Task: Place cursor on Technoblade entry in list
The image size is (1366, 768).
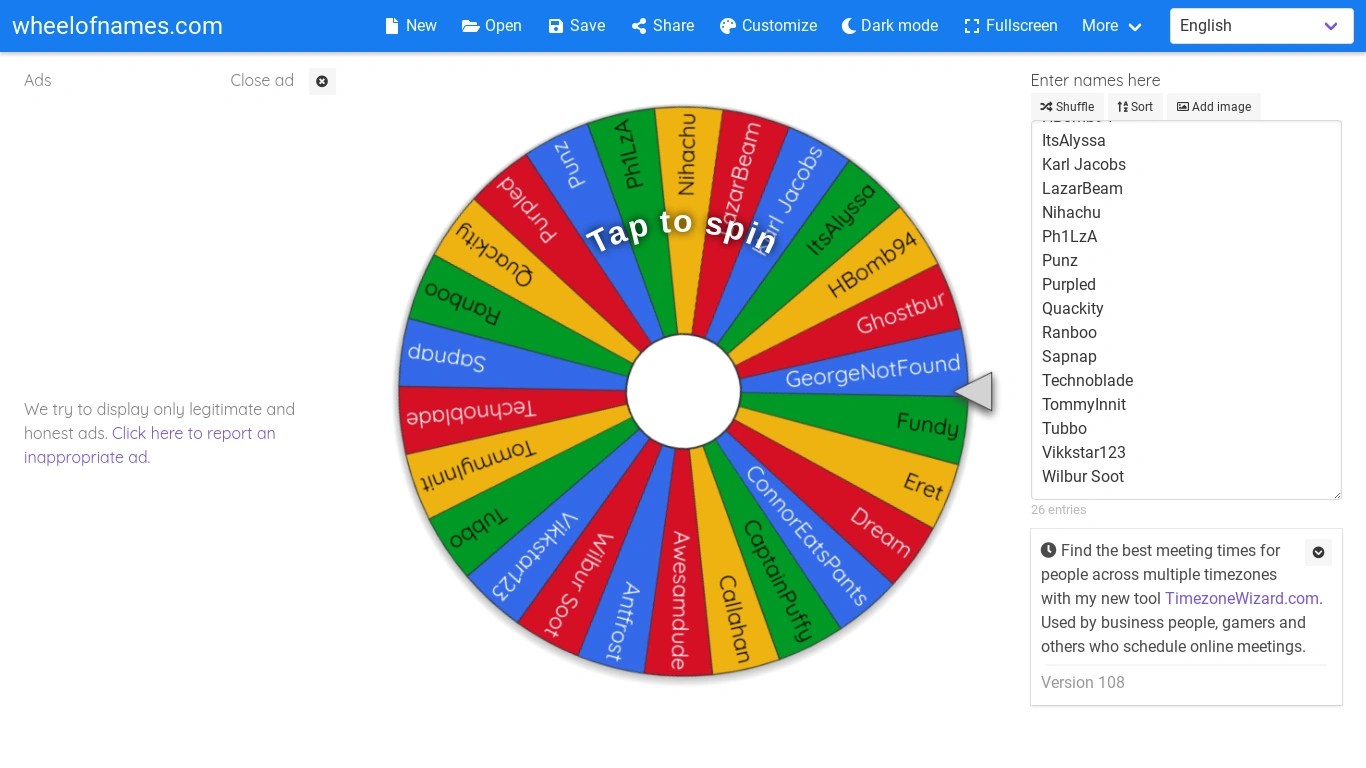Action: click(x=1087, y=380)
